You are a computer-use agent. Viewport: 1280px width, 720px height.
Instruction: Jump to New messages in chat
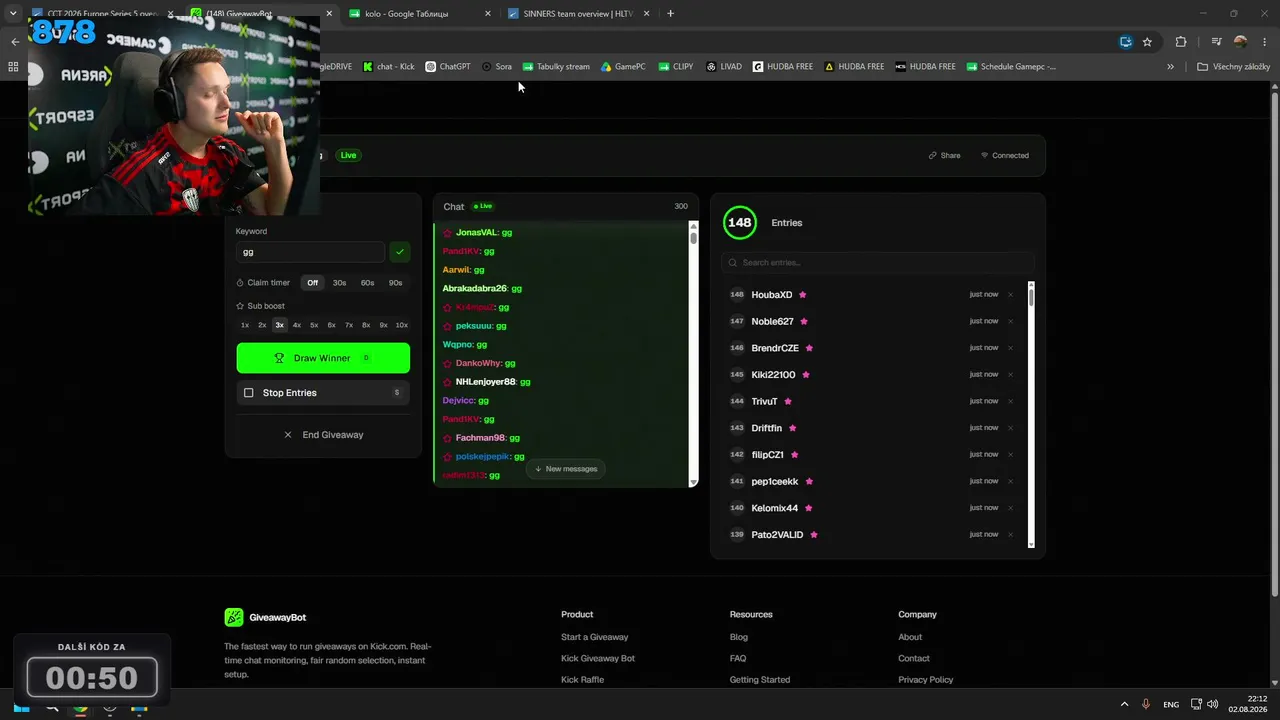click(566, 469)
